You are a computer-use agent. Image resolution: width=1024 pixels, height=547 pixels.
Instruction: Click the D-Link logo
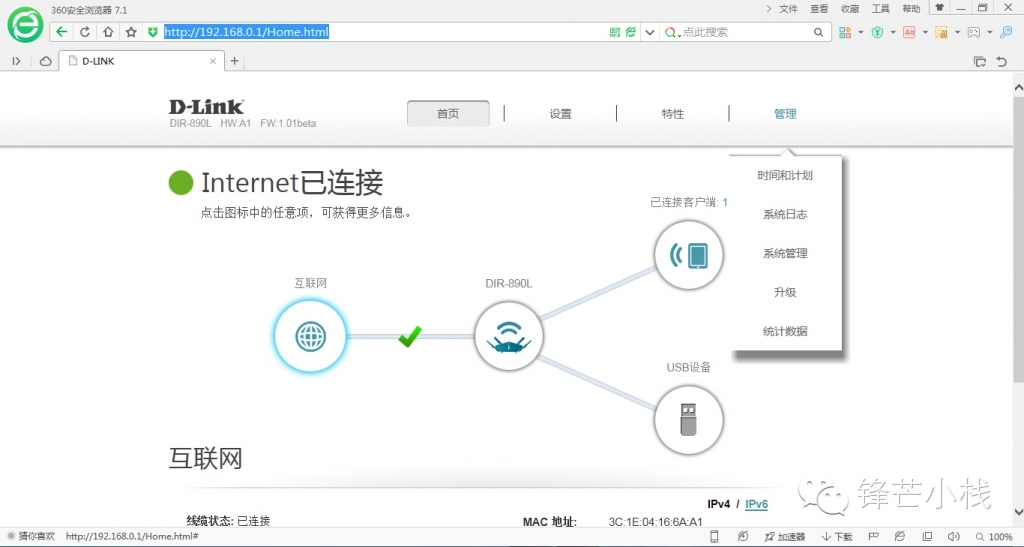point(206,106)
